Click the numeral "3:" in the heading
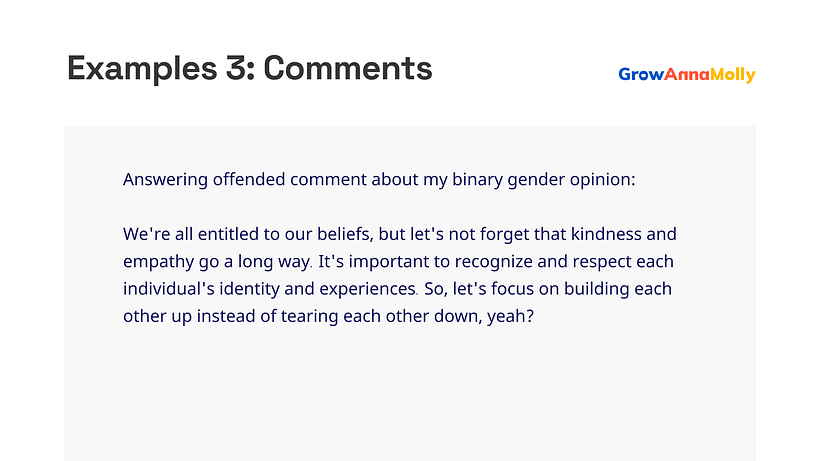The width and height of the screenshot is (820, 461). tap(240, 68)
